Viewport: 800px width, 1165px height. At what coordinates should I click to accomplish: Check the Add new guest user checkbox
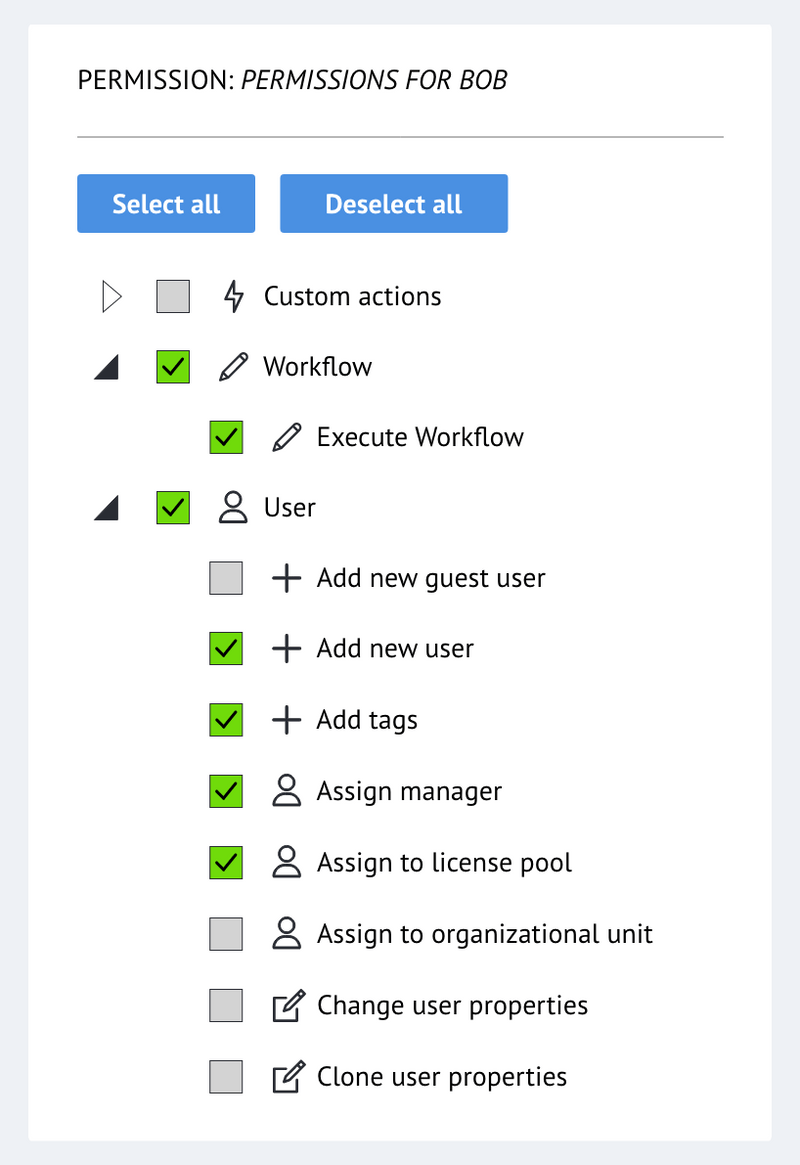225,578
